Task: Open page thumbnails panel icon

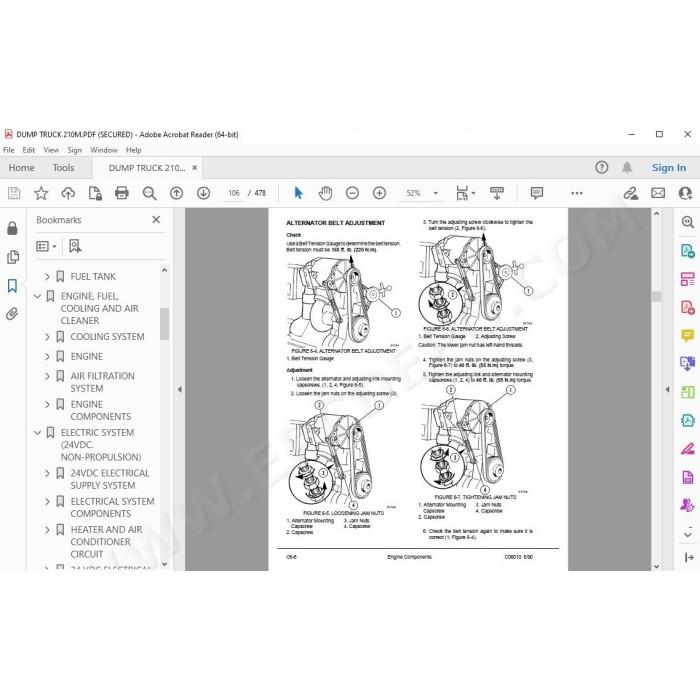Action: click(12, 257)
